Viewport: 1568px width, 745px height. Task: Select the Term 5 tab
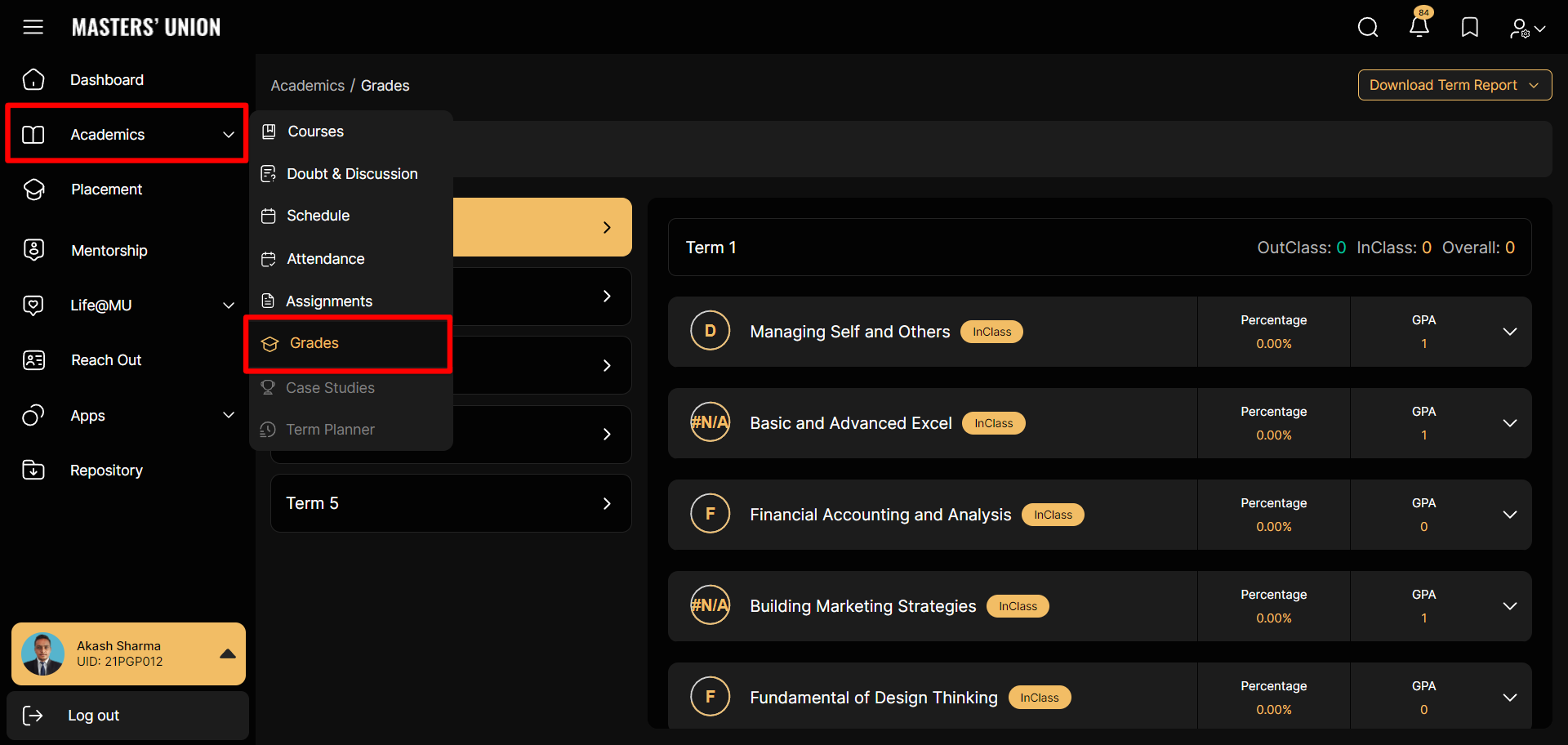450,503
